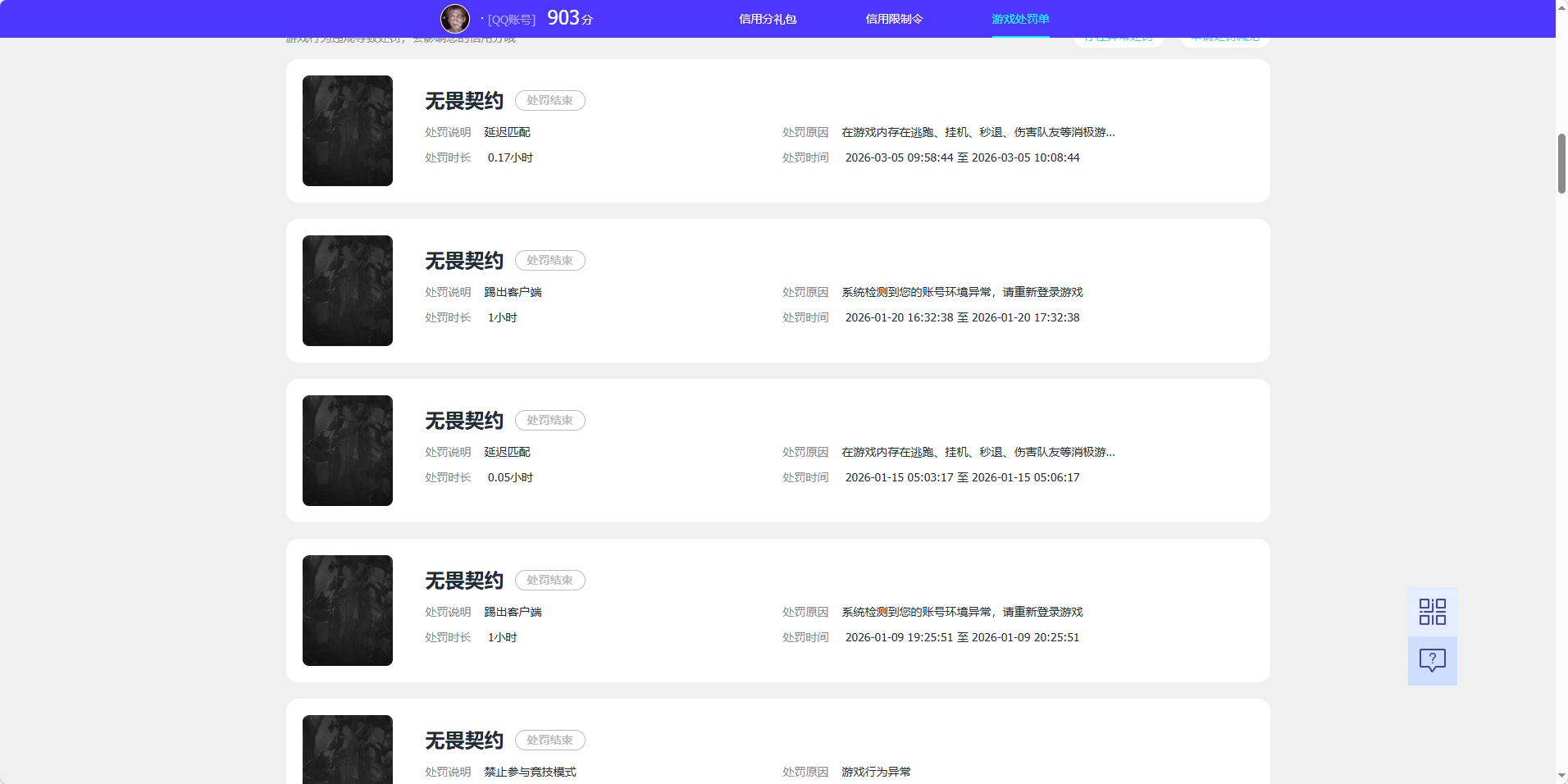This screenshot has height=784, width=1568.
Task: Click the scrollbar up arrow
Action: click(x=1561, y=7)
